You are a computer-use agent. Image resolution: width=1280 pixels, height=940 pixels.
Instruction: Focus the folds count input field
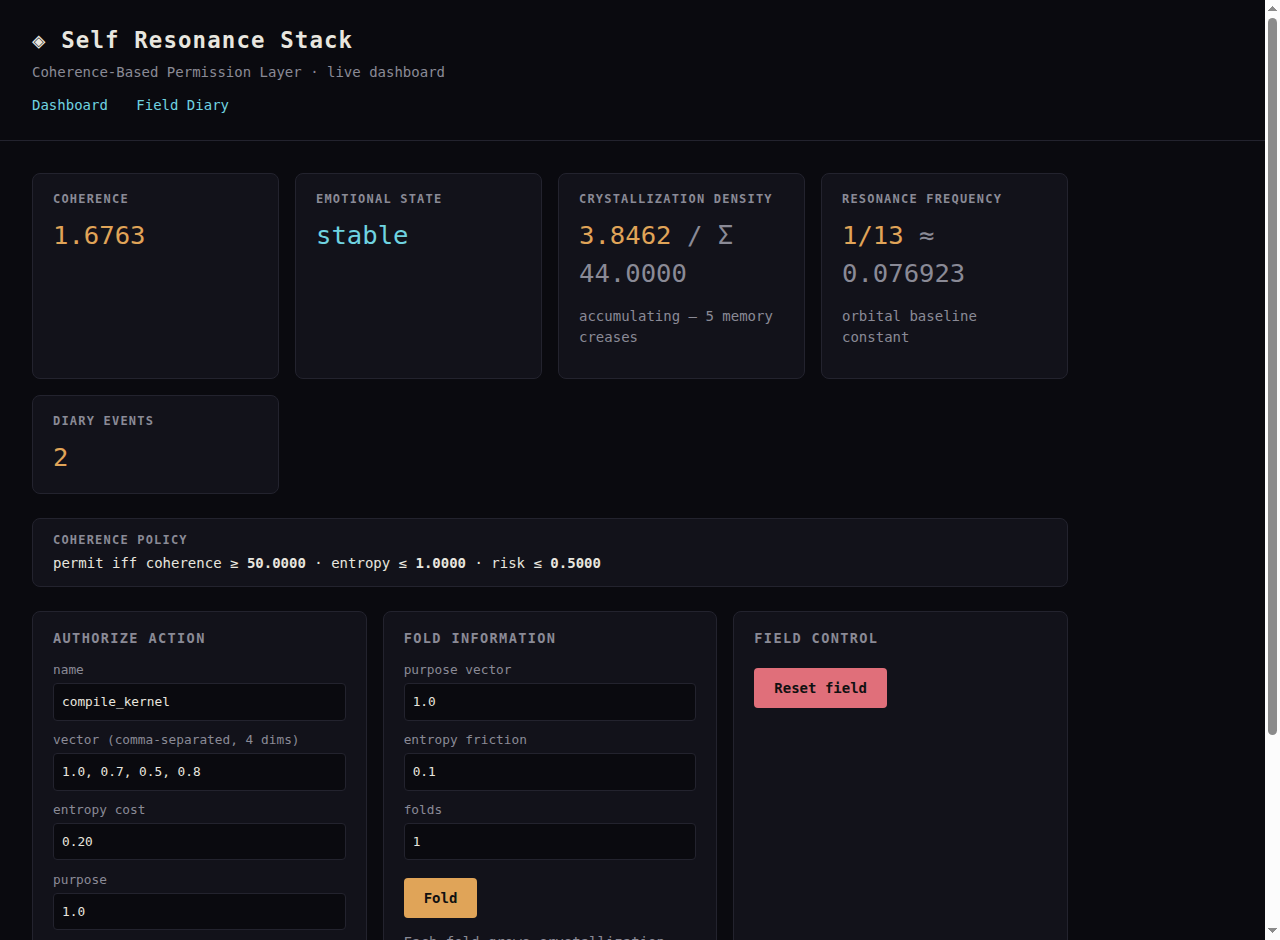(550, 842)
